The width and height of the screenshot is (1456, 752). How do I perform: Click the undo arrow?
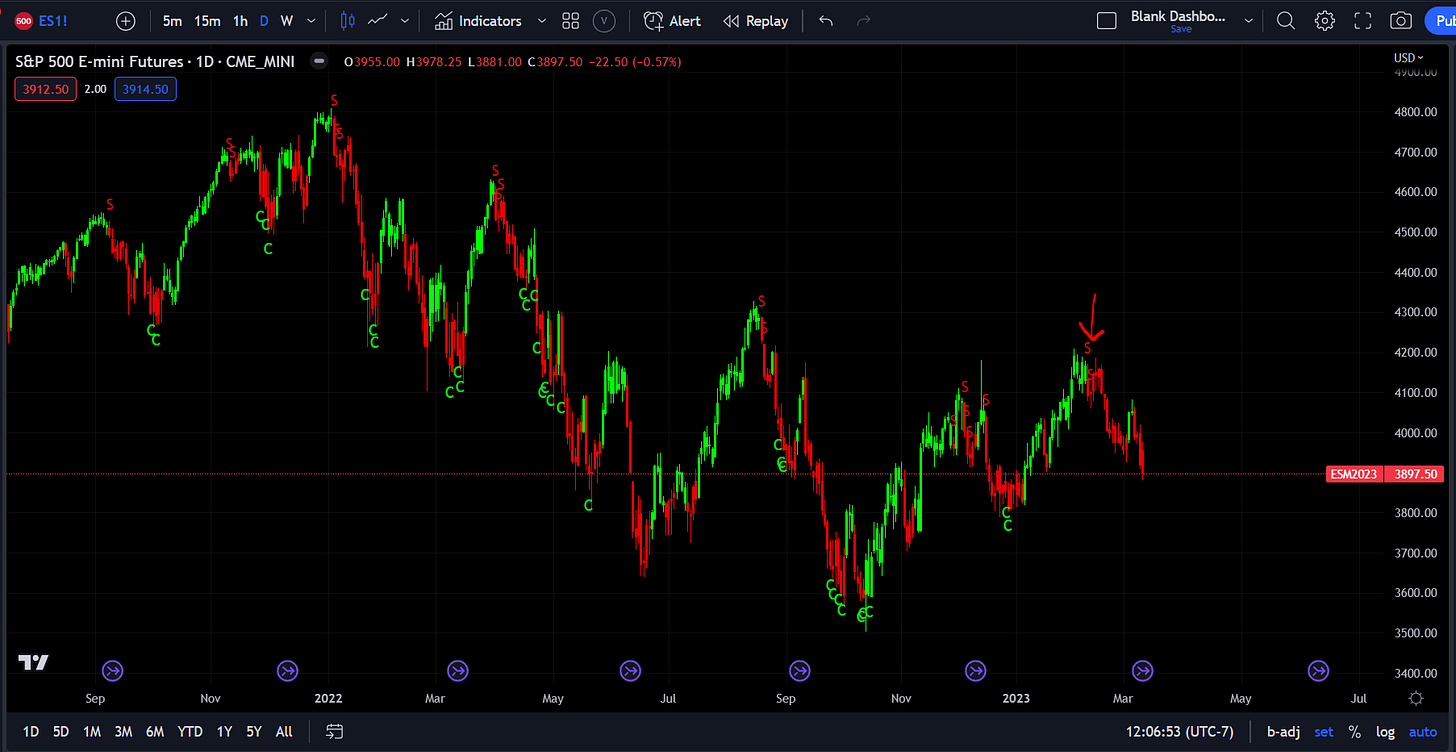[825, 20]
